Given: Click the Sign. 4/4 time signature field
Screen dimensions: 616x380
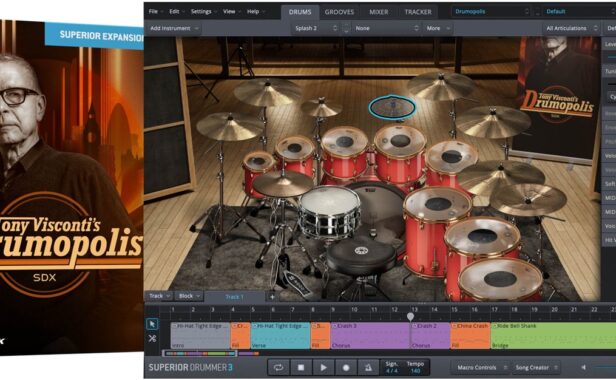Looking at the screenshot, I should (391, 367).
